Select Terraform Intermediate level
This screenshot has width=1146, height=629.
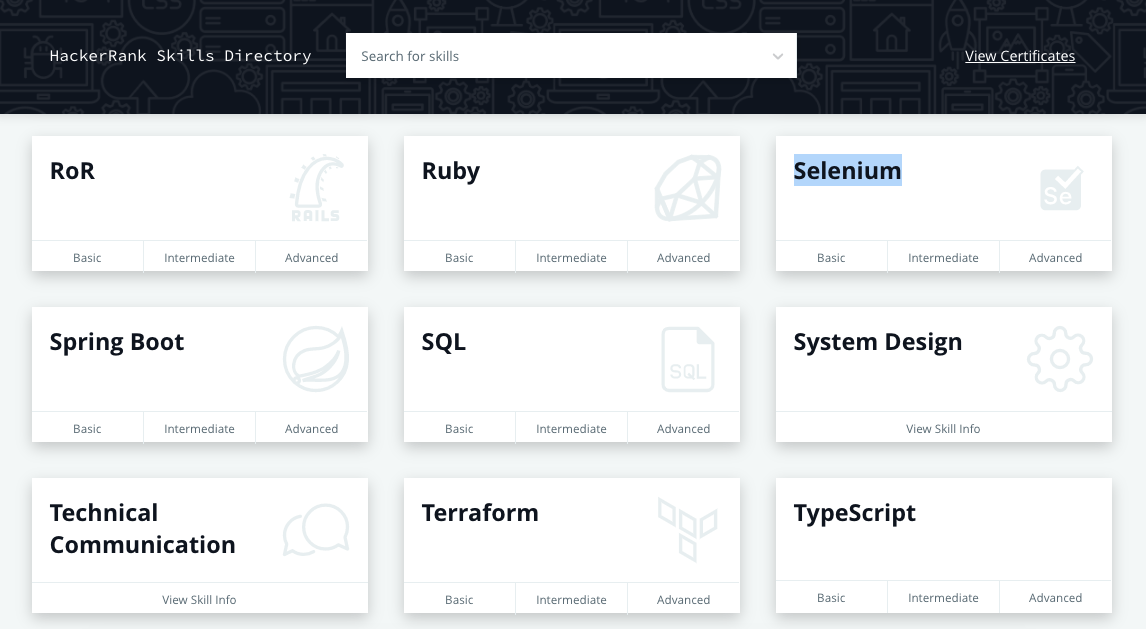coord(572,599)
